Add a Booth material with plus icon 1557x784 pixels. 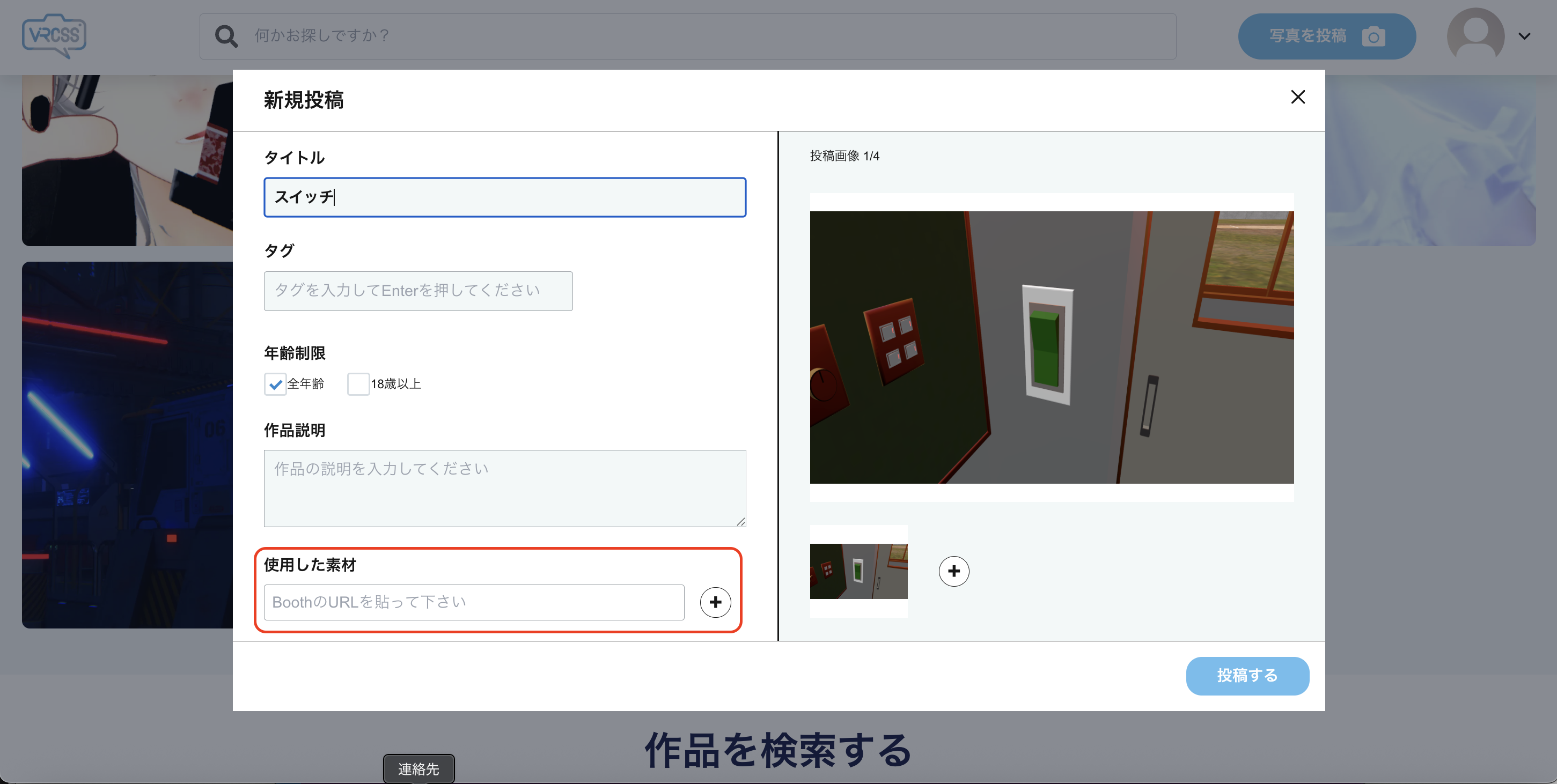click(x=715, y=602)
